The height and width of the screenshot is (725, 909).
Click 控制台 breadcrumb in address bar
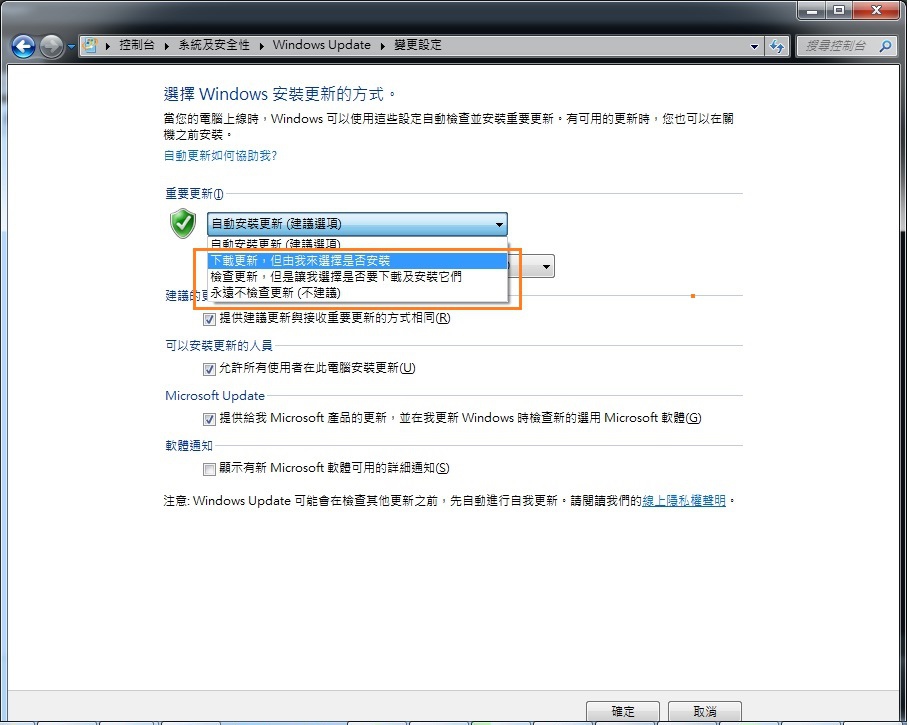click(x=137, y=45)
